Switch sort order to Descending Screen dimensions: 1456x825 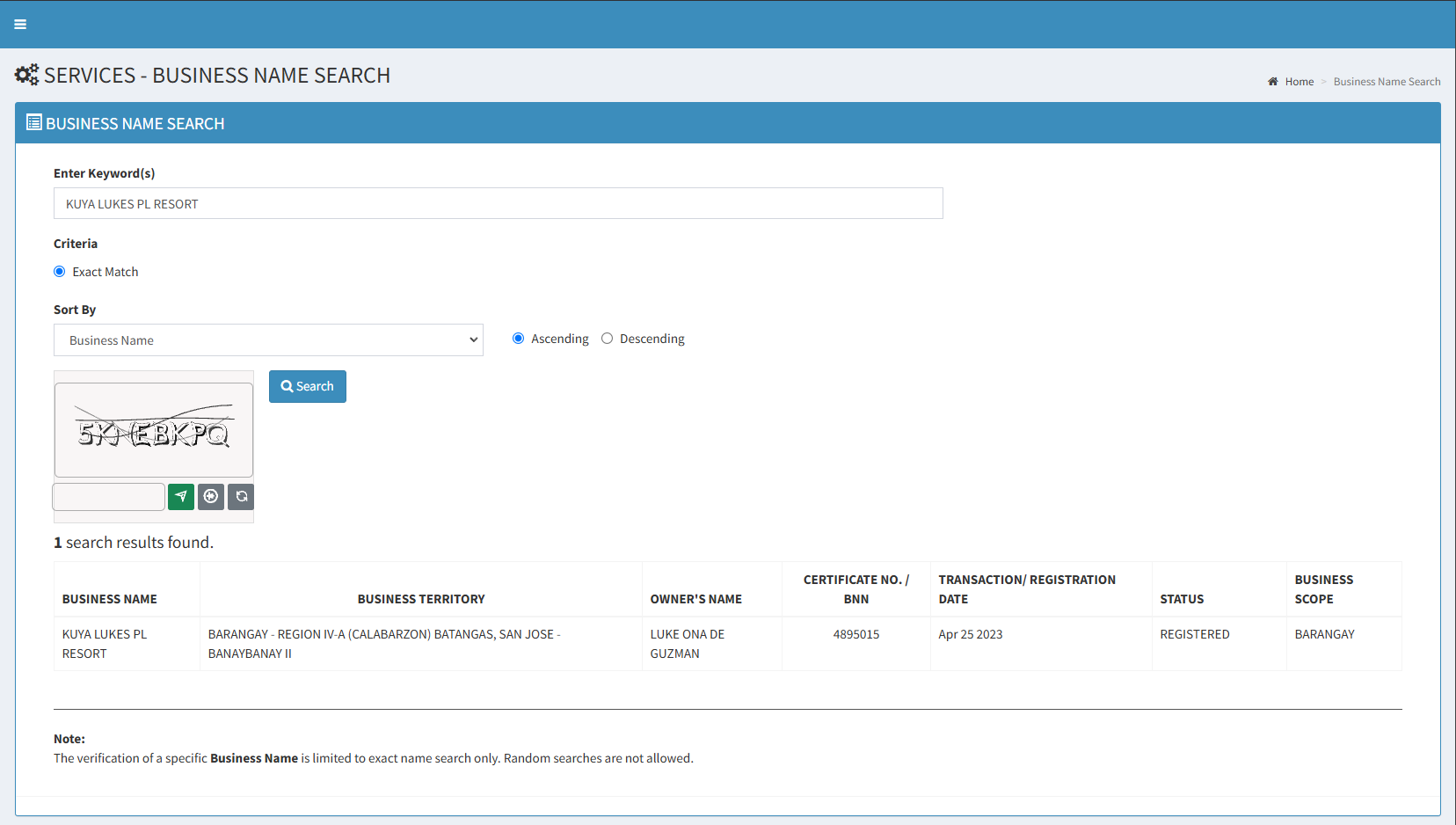pyautogui.click(x=608, y=339)
